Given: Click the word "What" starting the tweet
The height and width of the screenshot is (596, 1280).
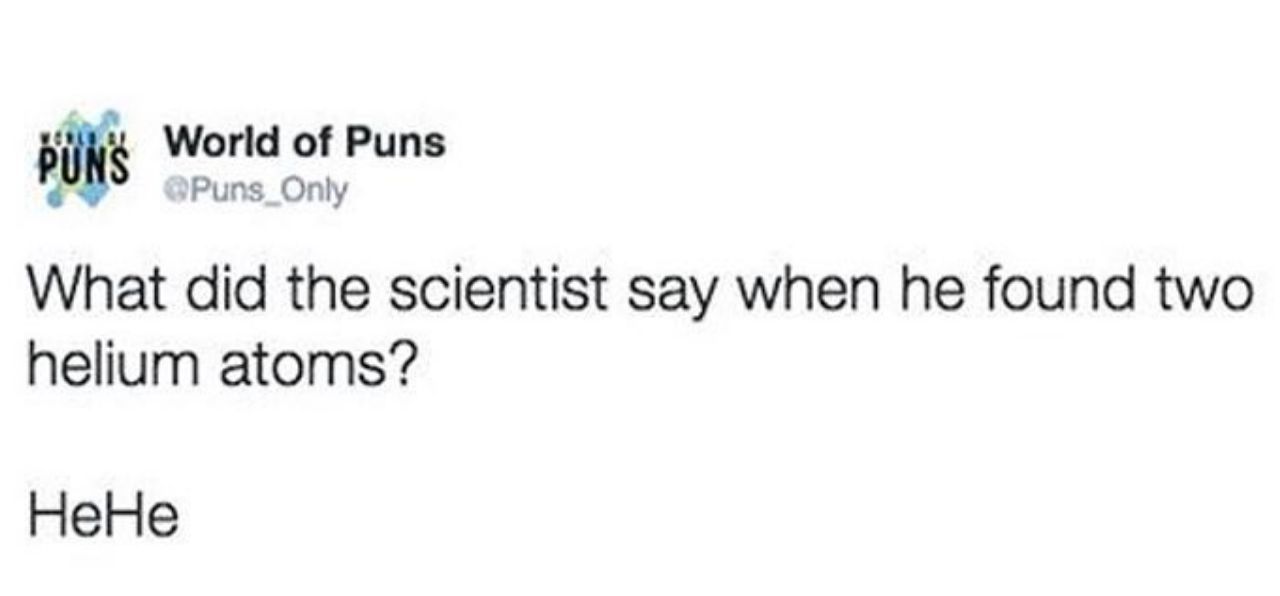Looking at the screenshot, I should pyautogui.click(x=85, y=294).
